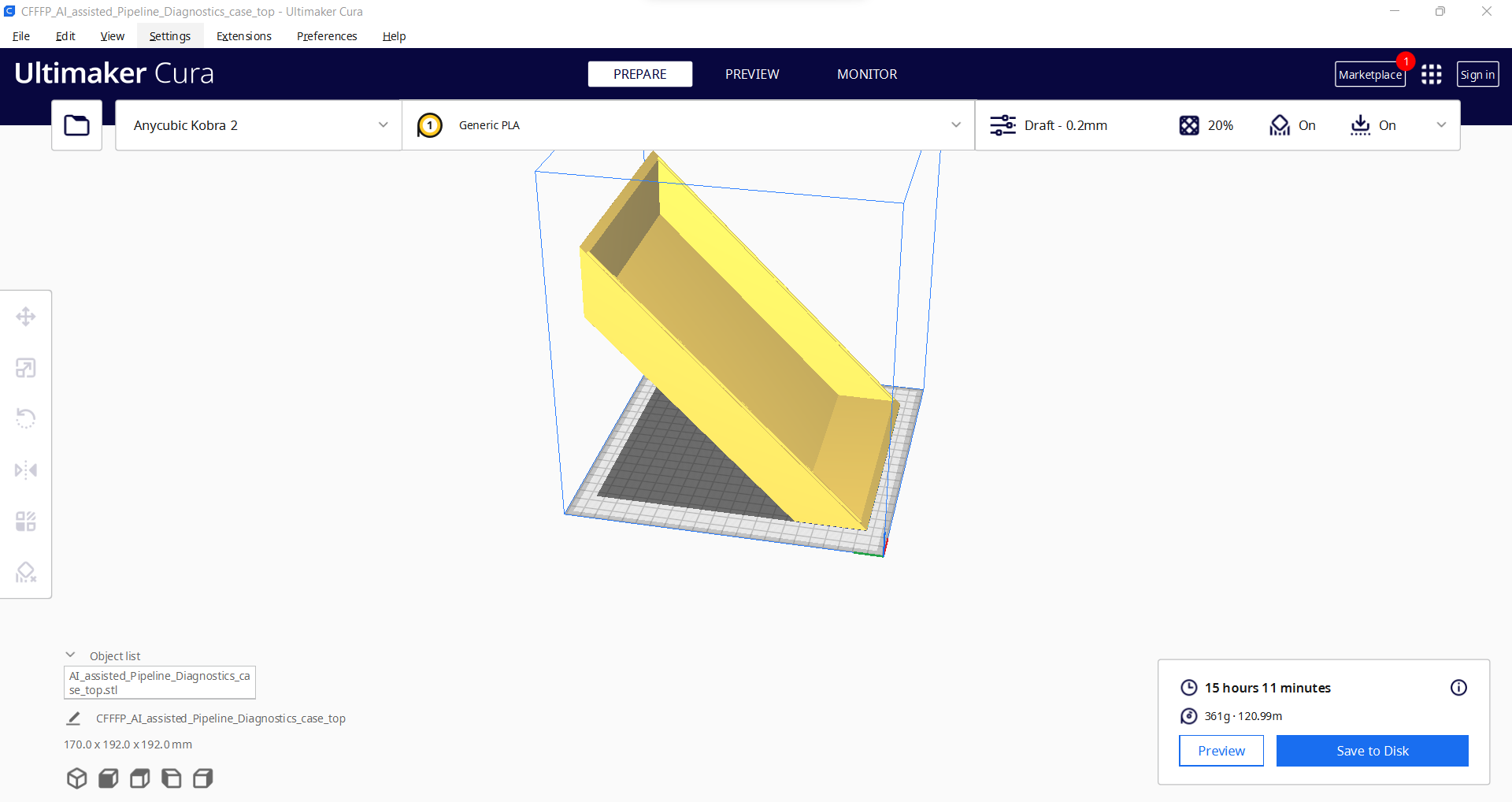Select AI_assisted_Pipeline_Diagnostics_case_top.stl in object list

coord(159,682)
